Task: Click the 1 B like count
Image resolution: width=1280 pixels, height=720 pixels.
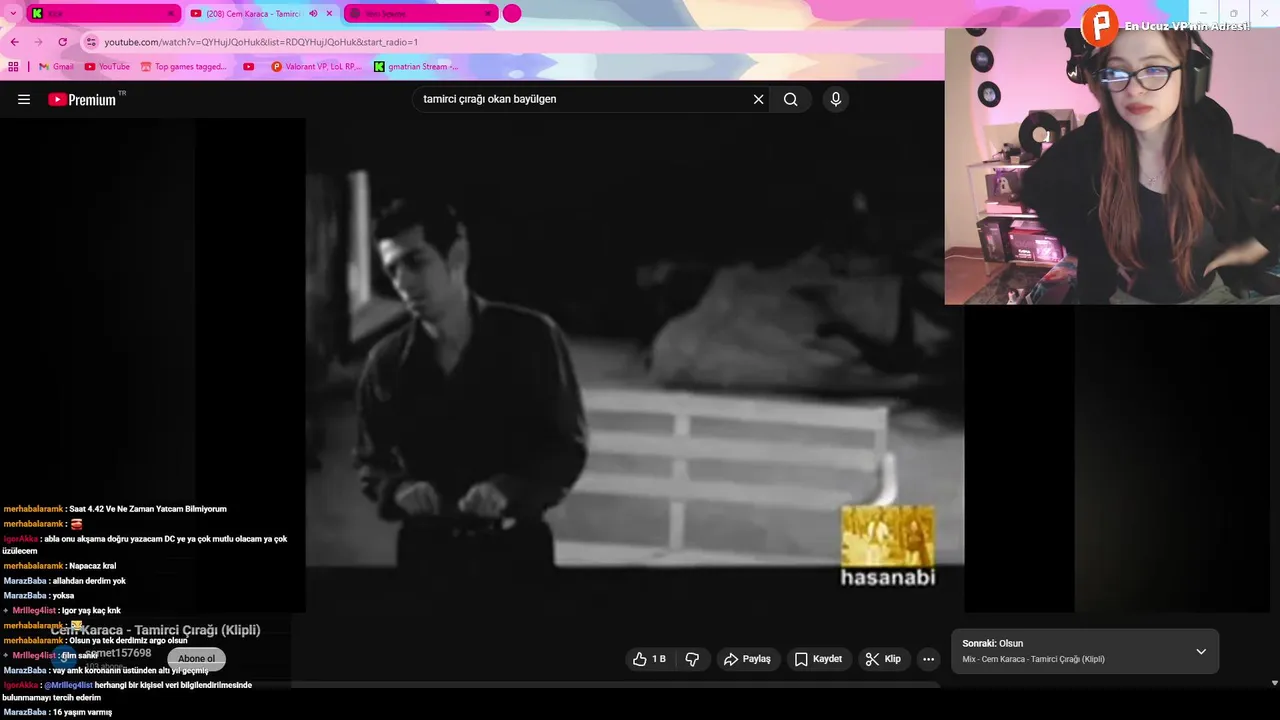Action: point(659,659)
